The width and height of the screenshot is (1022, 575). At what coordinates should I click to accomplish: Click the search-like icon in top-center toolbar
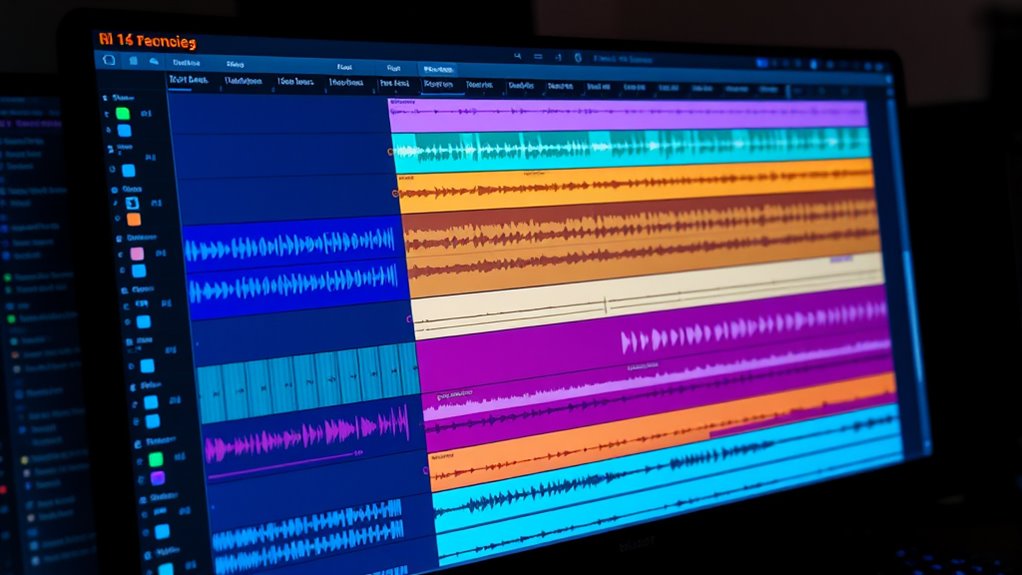click(x=518, y=57)
